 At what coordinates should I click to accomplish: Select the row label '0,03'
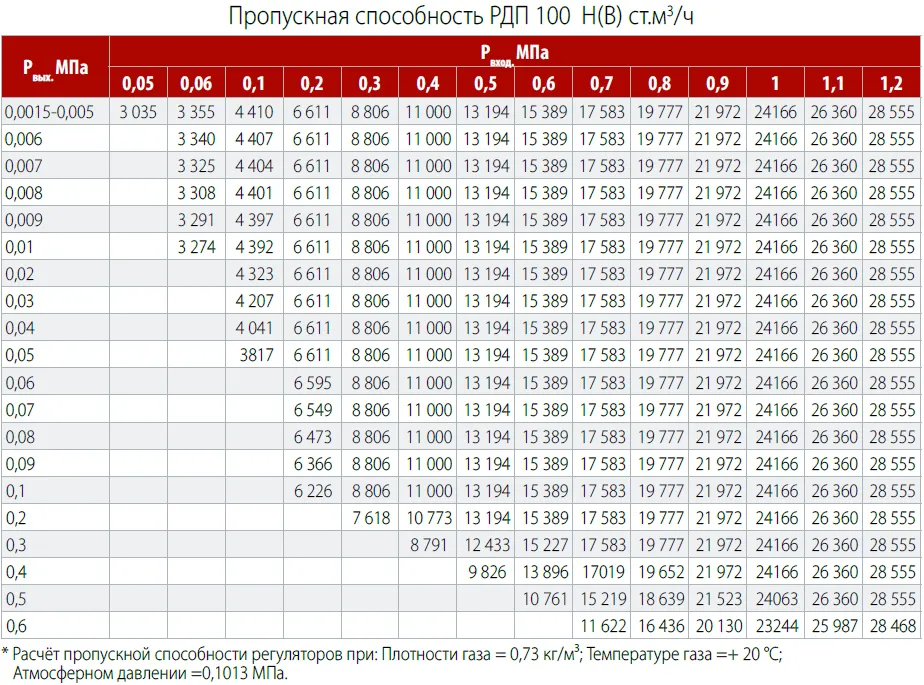tap(19, 301)
